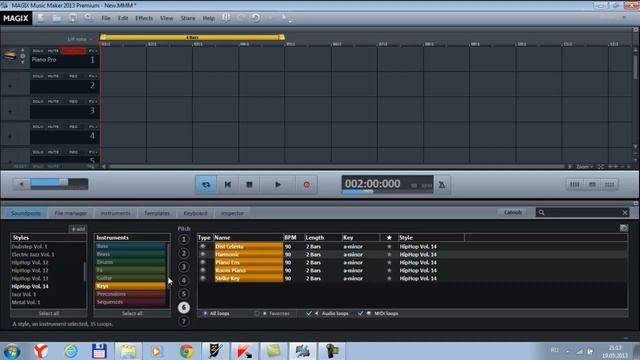Click the stop transport button
The image size is (640, 360).
coord(249,184)
